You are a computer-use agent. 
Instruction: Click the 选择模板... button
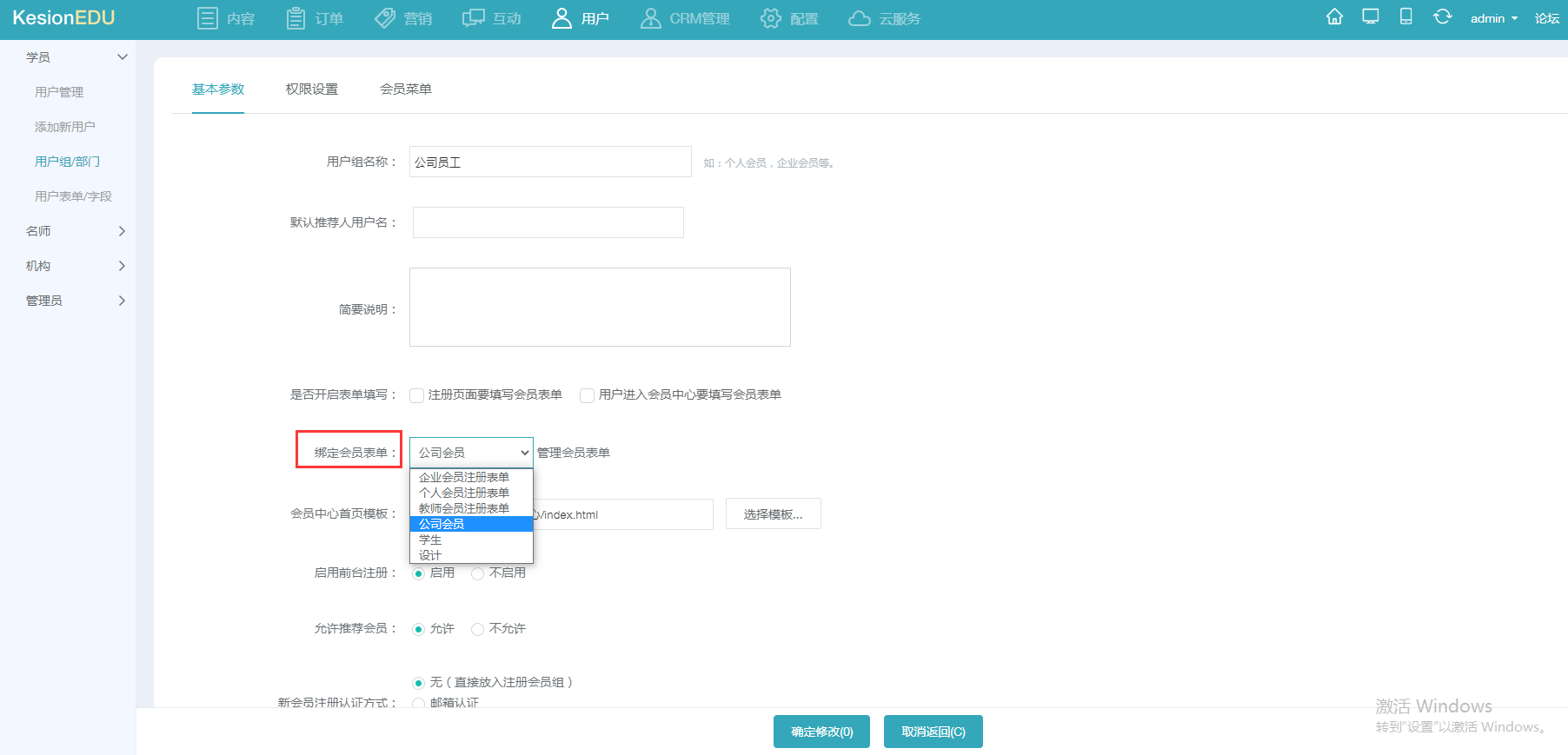tap(773, 514)
